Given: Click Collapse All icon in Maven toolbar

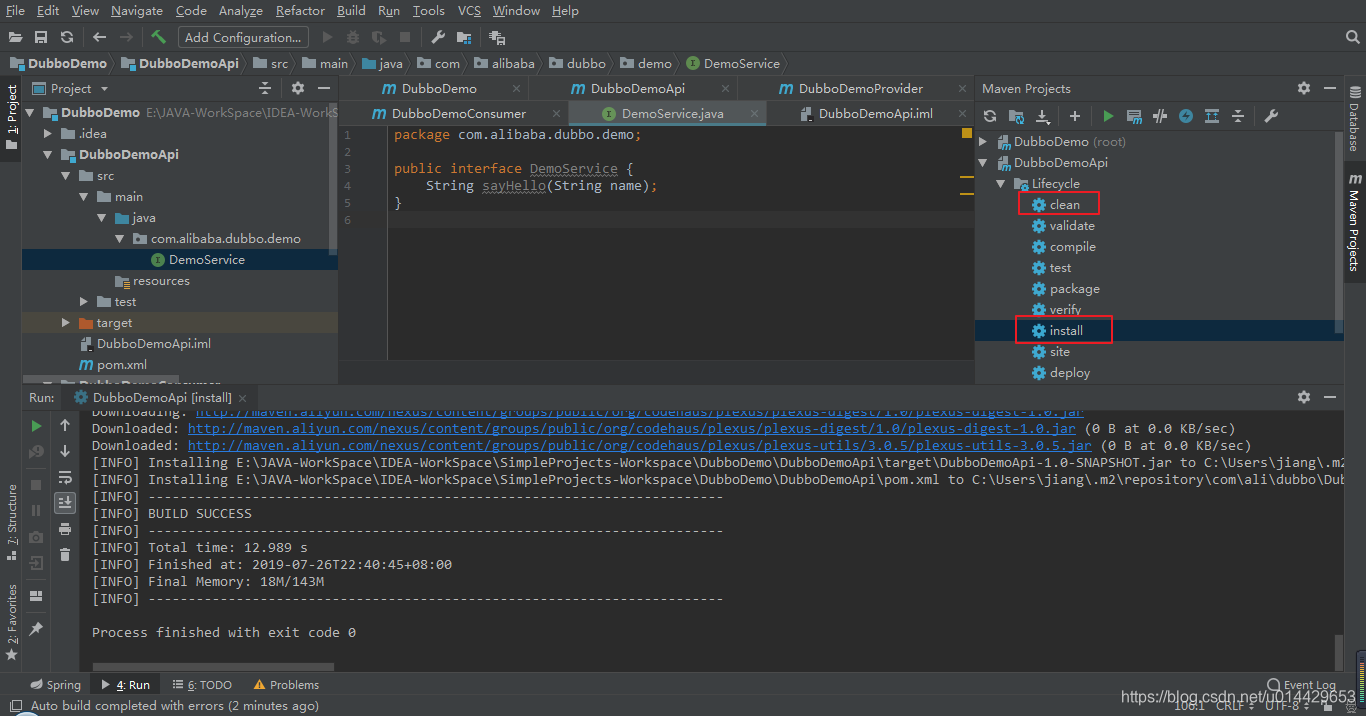Looking at the screenshot, I should pyautogui.click(x=1238, y=116).
